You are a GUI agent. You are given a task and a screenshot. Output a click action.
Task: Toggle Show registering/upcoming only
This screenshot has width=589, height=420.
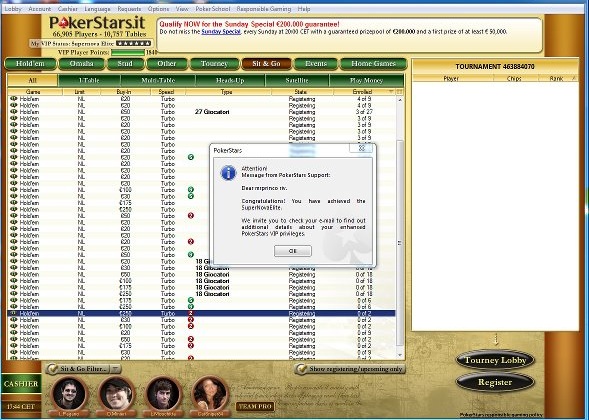click(x=350, y=369)
